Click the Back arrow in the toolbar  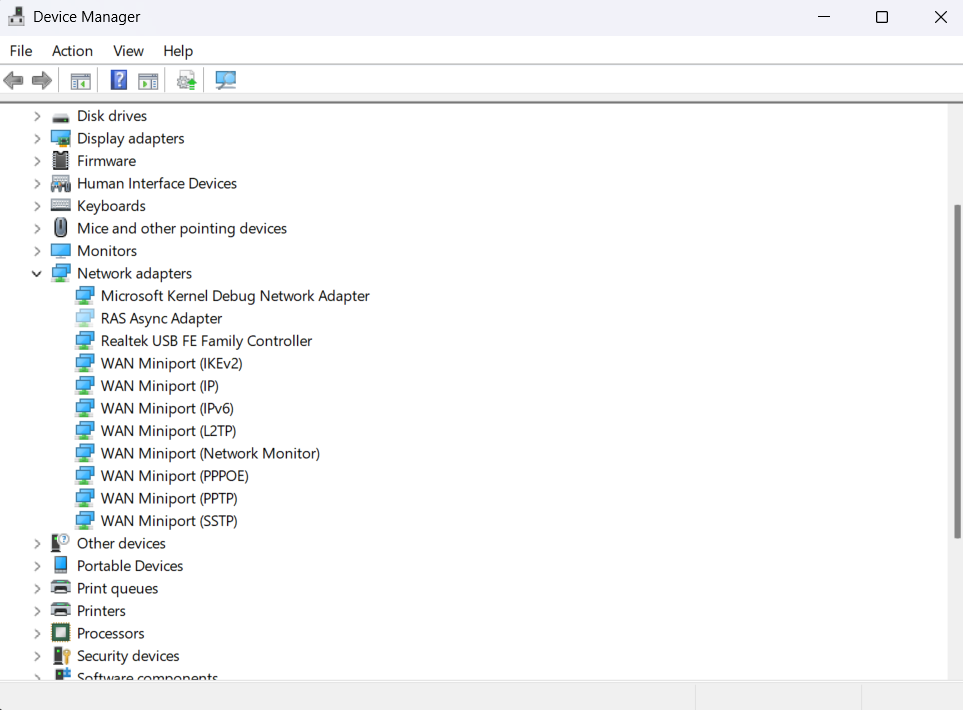coord(14,80)
